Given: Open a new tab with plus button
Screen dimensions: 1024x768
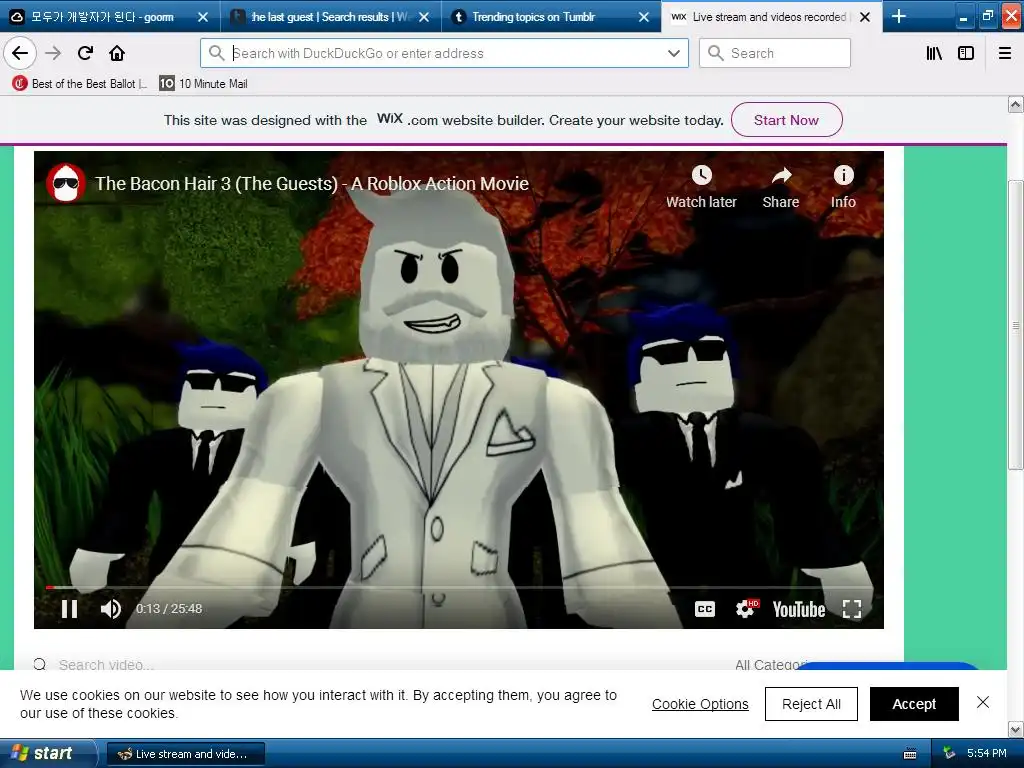Looking at the screenshot, I should [899, 16].
